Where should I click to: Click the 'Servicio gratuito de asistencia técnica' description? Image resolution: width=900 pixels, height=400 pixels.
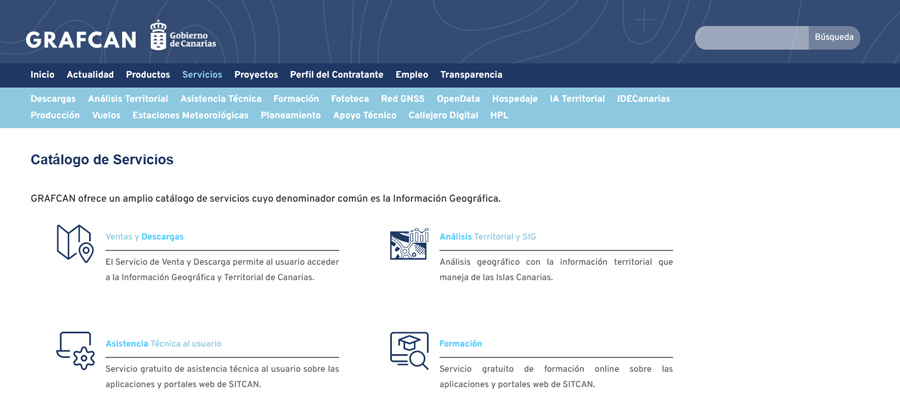pos(222,376)
